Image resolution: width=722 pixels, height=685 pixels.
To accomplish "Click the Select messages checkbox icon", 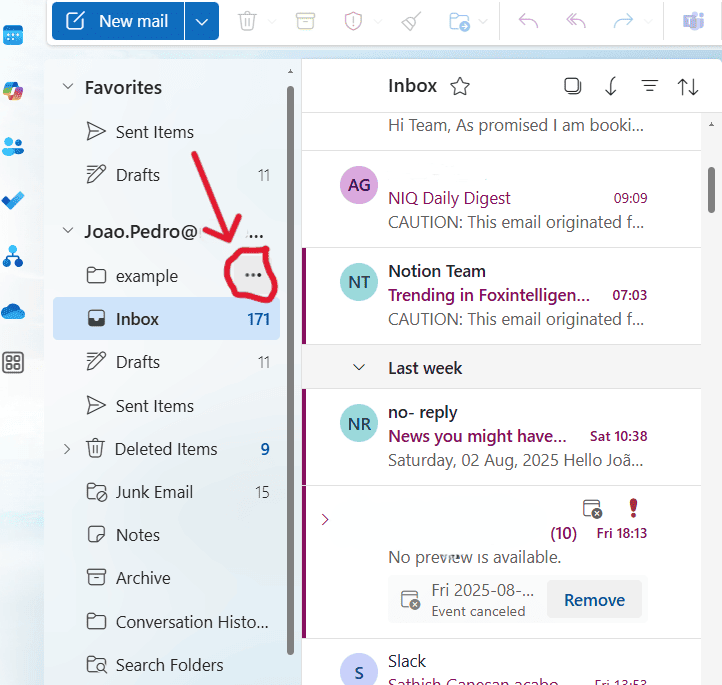I will coord(572,86).
